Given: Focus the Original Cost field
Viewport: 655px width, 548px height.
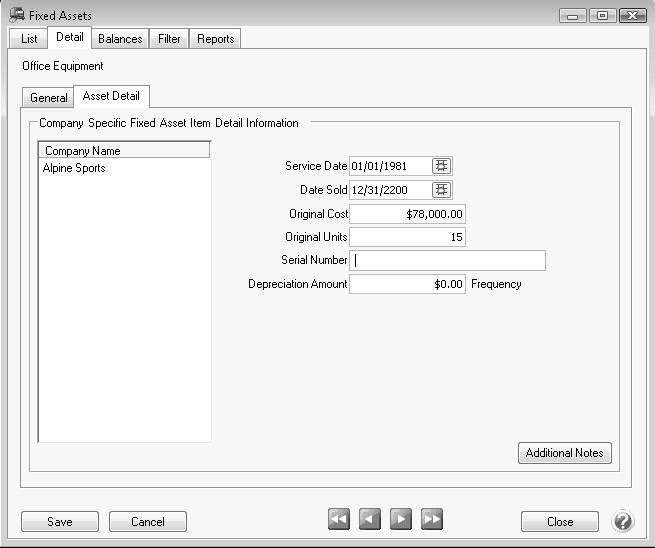Looking at the screenshot, I should click(x=407, y=214).
